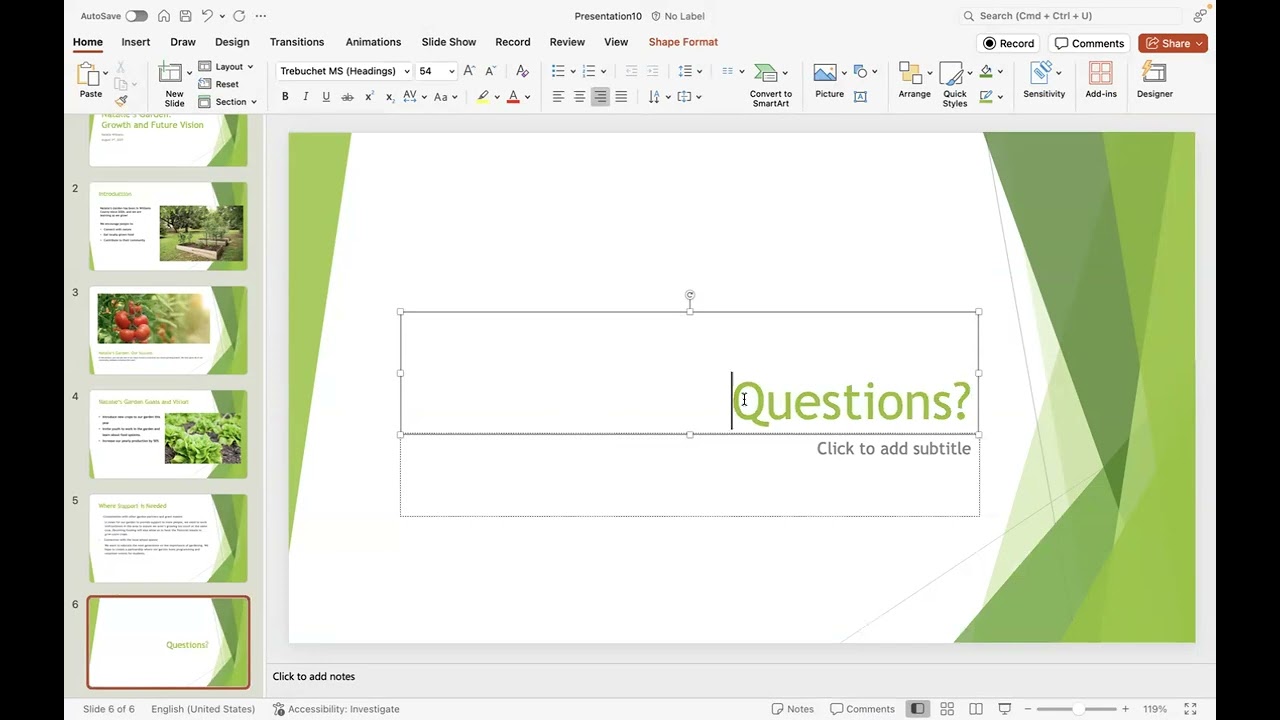Open the Add-ins panel
This screenshot has height=720, width=1280.
click(x=1101, y=80)
